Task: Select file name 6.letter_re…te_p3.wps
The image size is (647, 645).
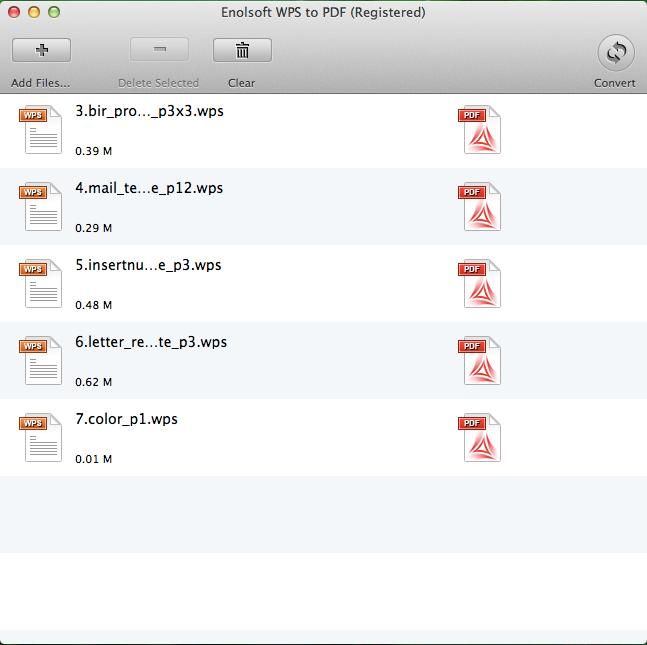Action: [151, 342]
